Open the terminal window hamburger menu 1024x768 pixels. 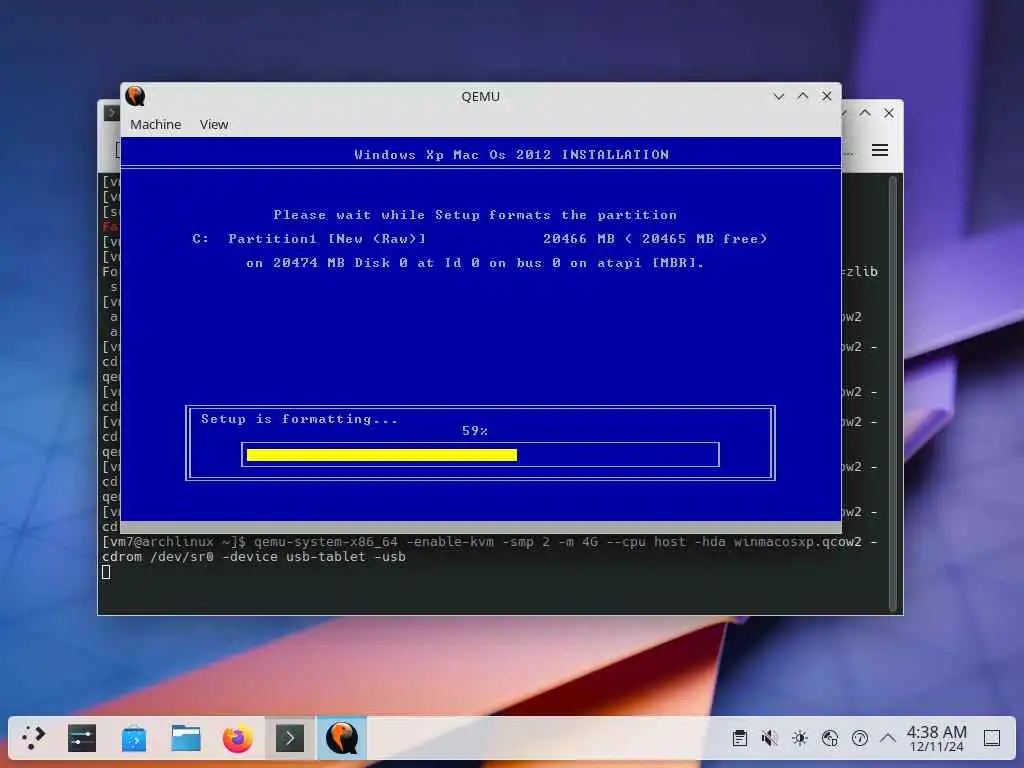tap(880, 150)
